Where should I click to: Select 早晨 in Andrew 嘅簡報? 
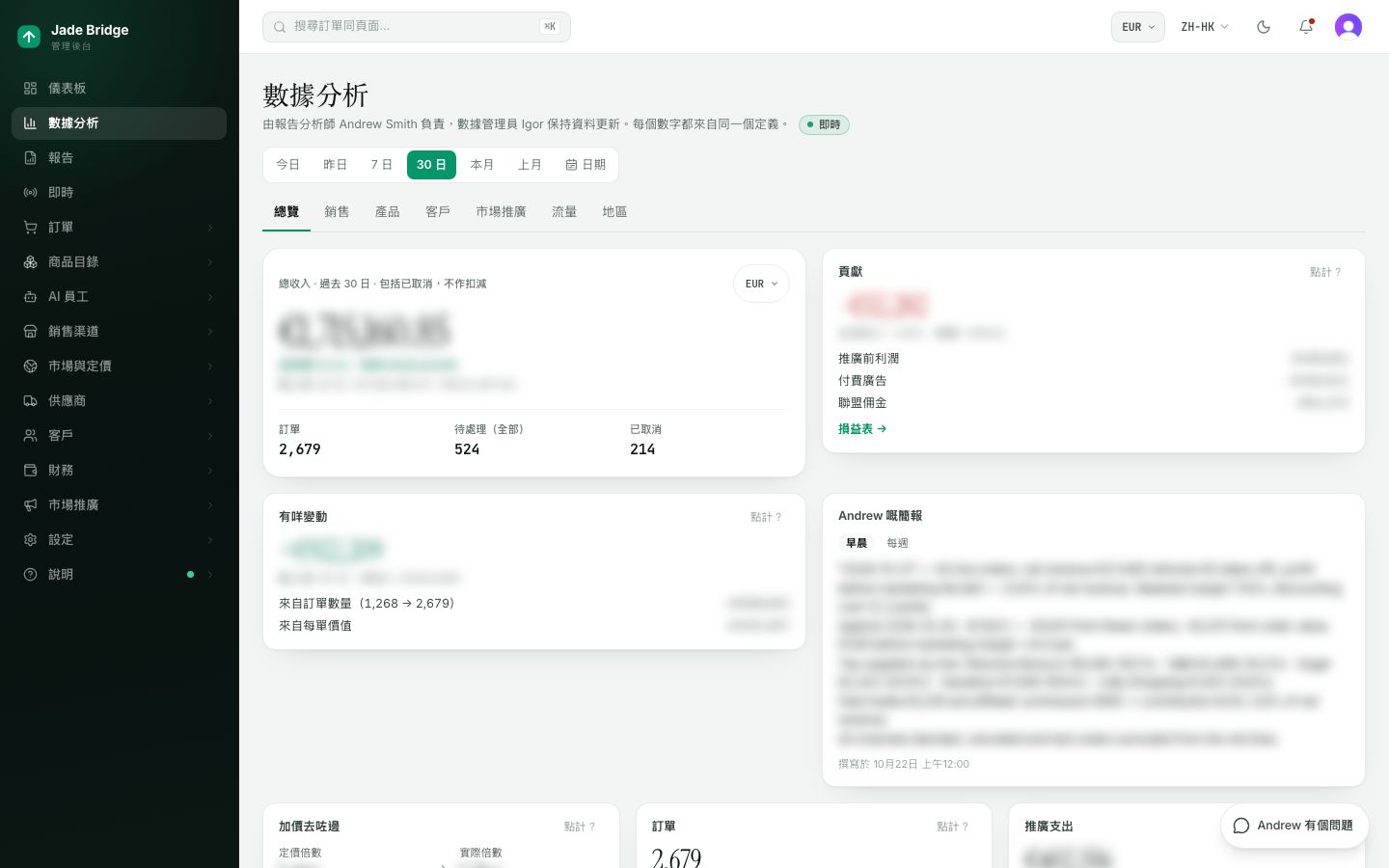coord(857,543)
